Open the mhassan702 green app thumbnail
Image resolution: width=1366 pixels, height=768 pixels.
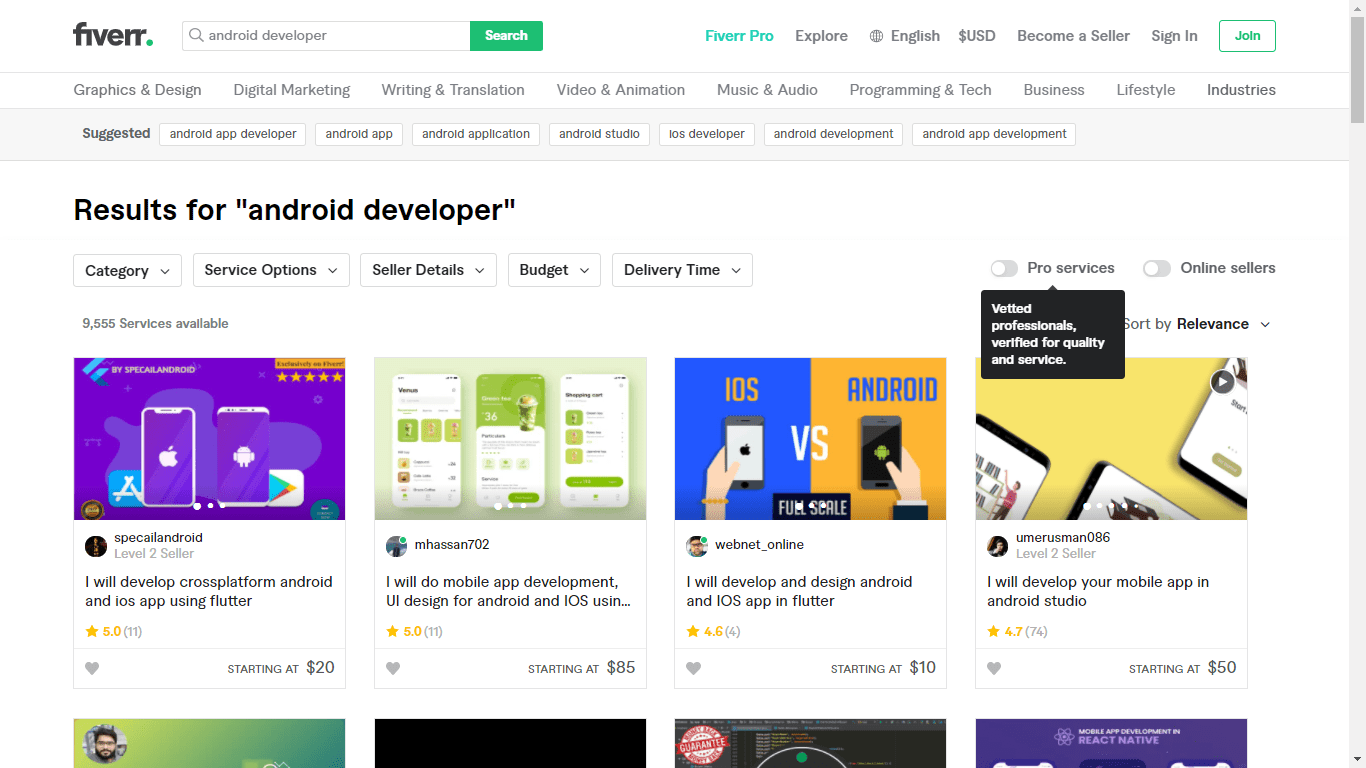(510, 439)
